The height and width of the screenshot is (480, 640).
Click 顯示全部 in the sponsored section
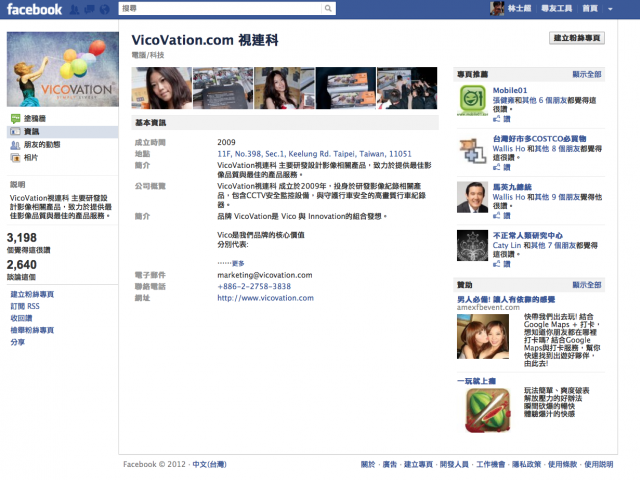tap(587, 285)
